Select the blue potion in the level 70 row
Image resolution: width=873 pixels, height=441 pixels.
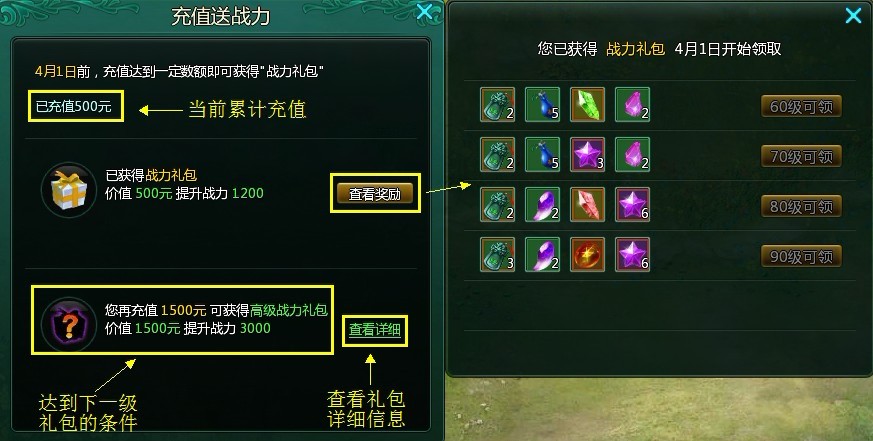[542, 154]
